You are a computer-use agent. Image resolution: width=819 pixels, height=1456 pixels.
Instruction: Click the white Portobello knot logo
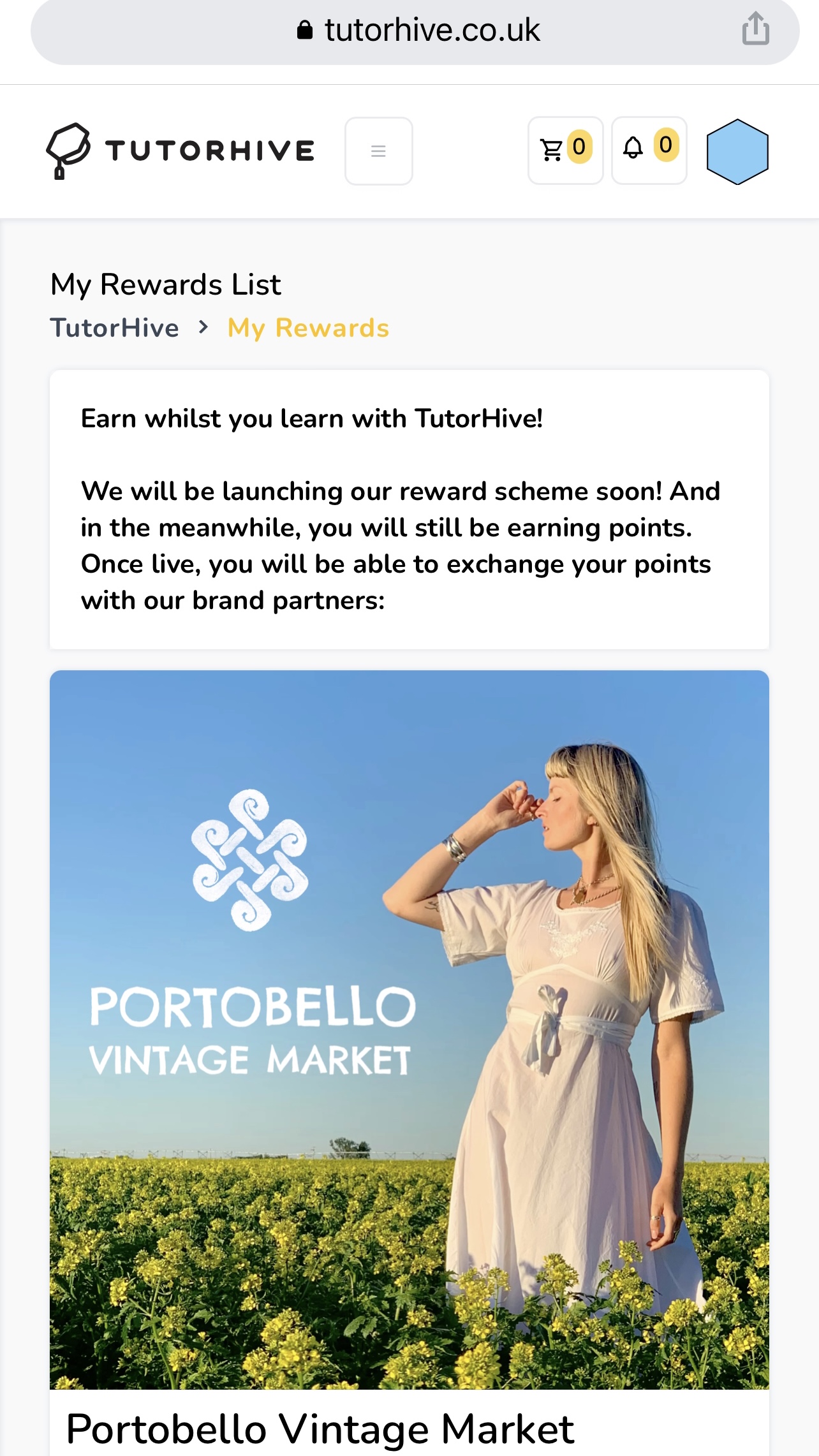249,860
